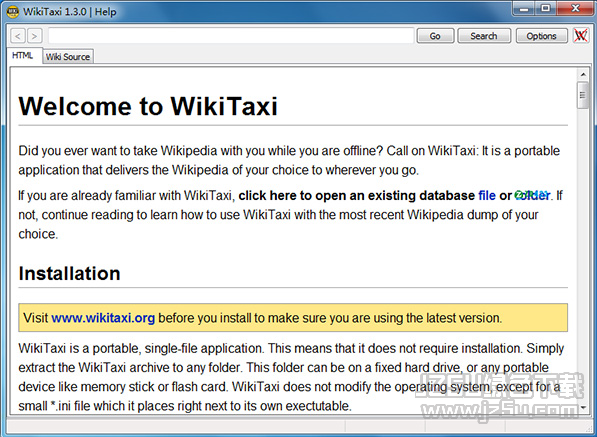
Task: Click the vertical scrollbar thumb
Action: [583, 95]
